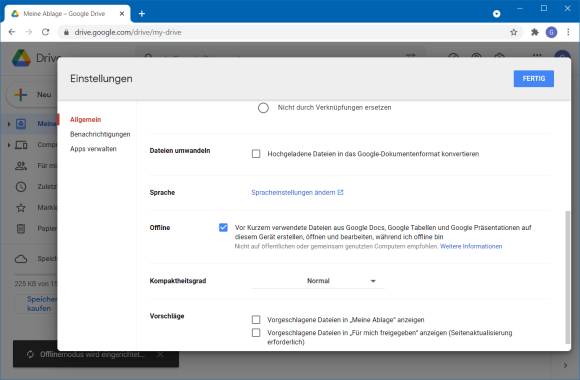Click the settings dialog scrollbar
This screenshot has height=380, width=580.
click(567, 278)
